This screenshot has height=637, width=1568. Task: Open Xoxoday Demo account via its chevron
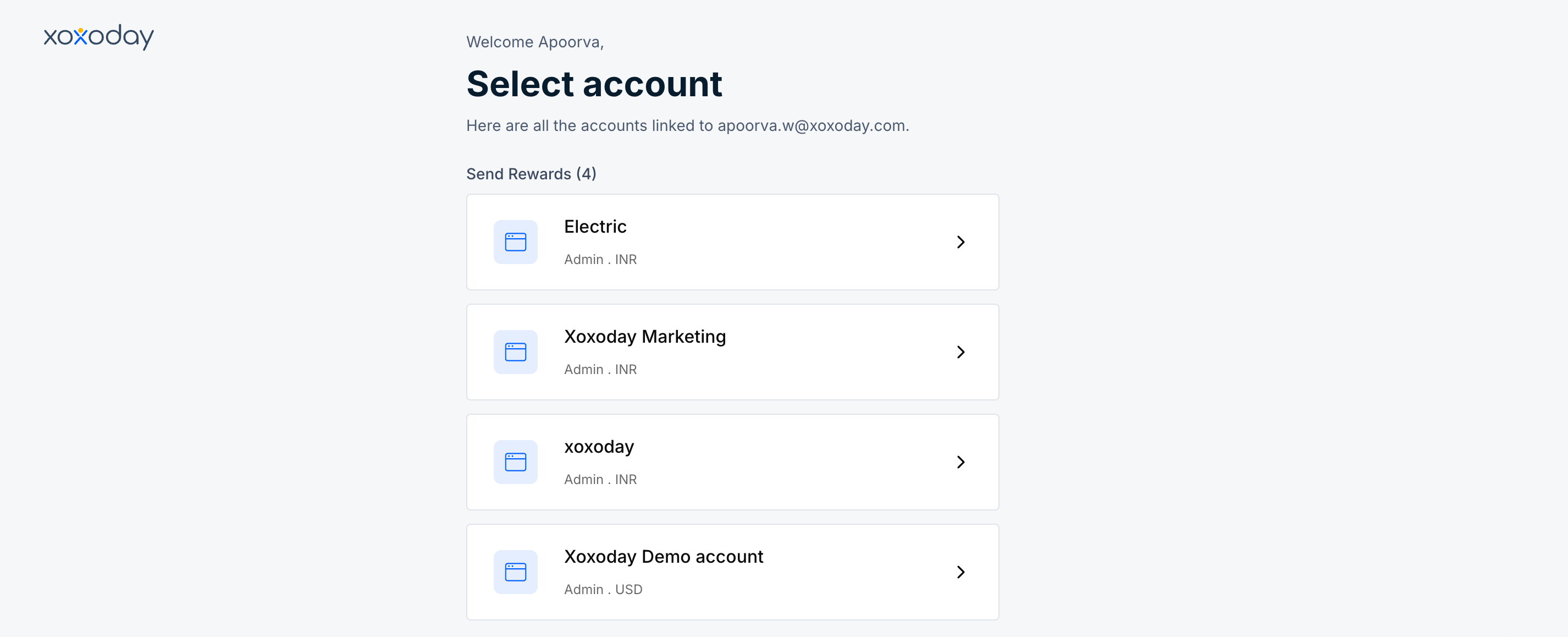pyautogui.click(x=960, y=572)
